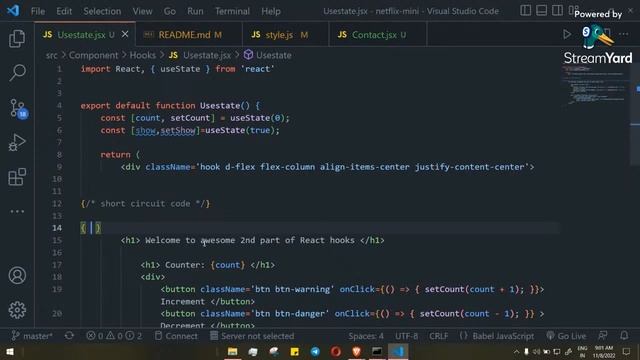Viewport: 640px width, 360px height.
Task: Expand the Component breadcrumb
Action: tap(93, 55)
